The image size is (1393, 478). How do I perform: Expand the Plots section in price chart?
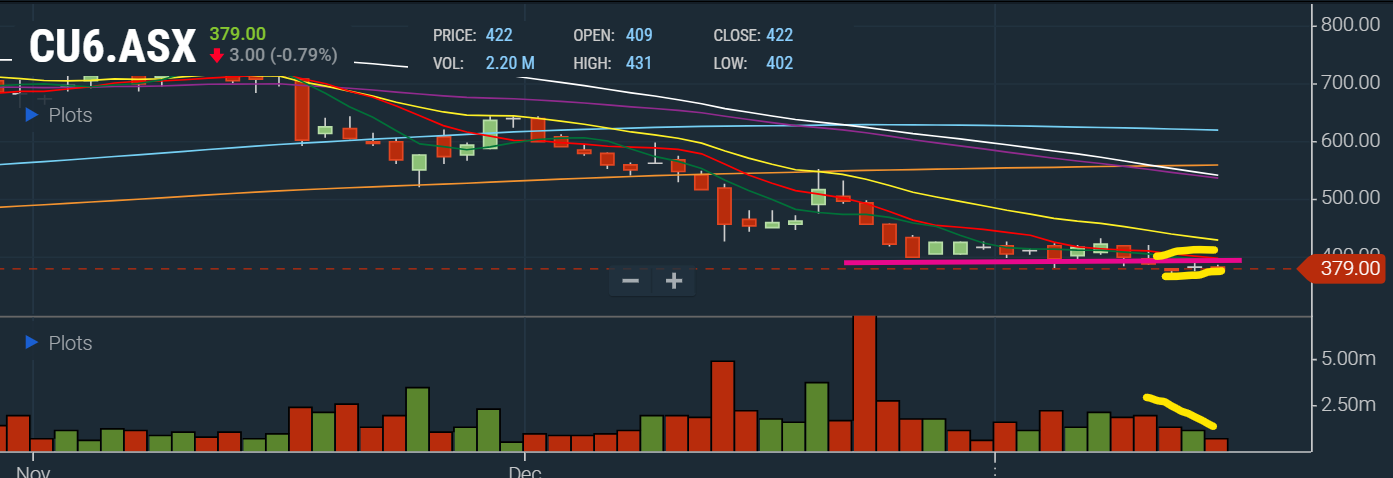point(58,115)
